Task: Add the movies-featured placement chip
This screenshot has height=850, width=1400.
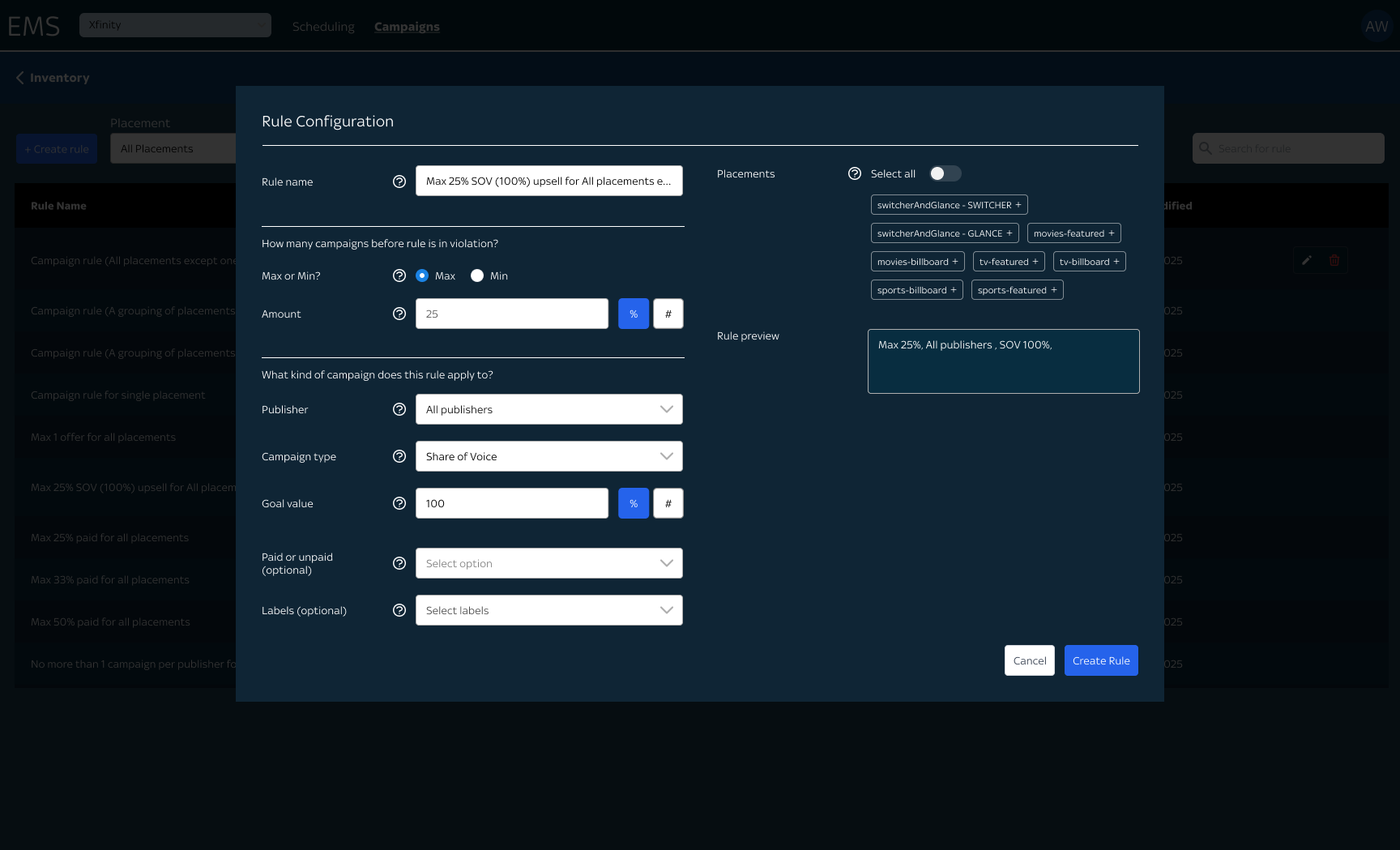Action: point(1074,233)
